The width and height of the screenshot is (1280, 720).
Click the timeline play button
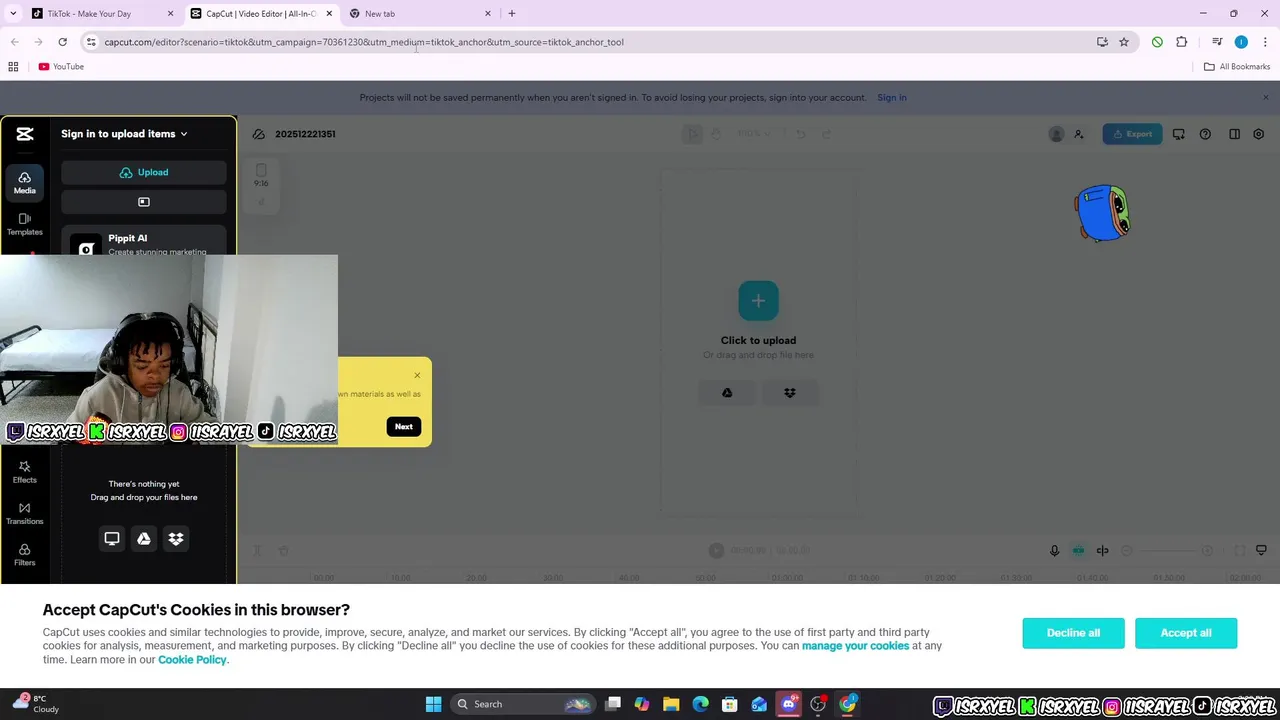coord(716,550)
